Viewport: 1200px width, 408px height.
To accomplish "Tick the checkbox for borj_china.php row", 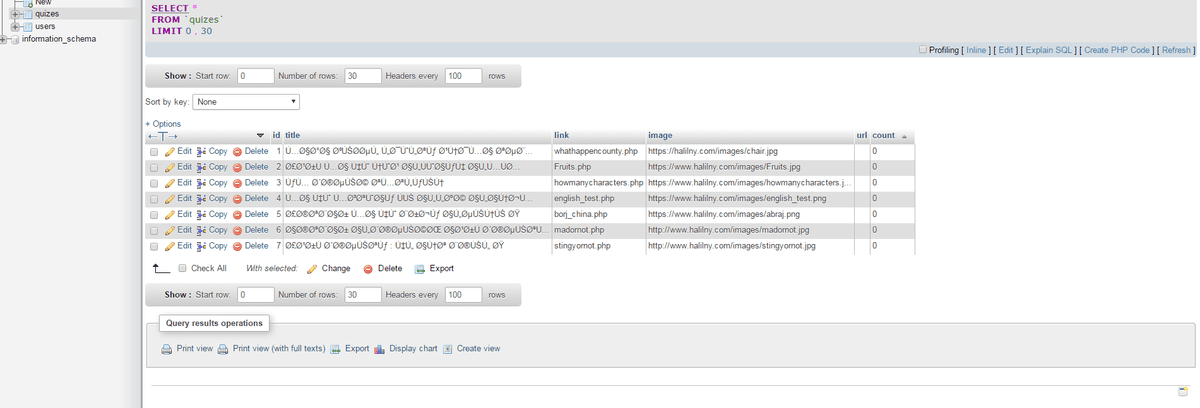I will (154, 214).
